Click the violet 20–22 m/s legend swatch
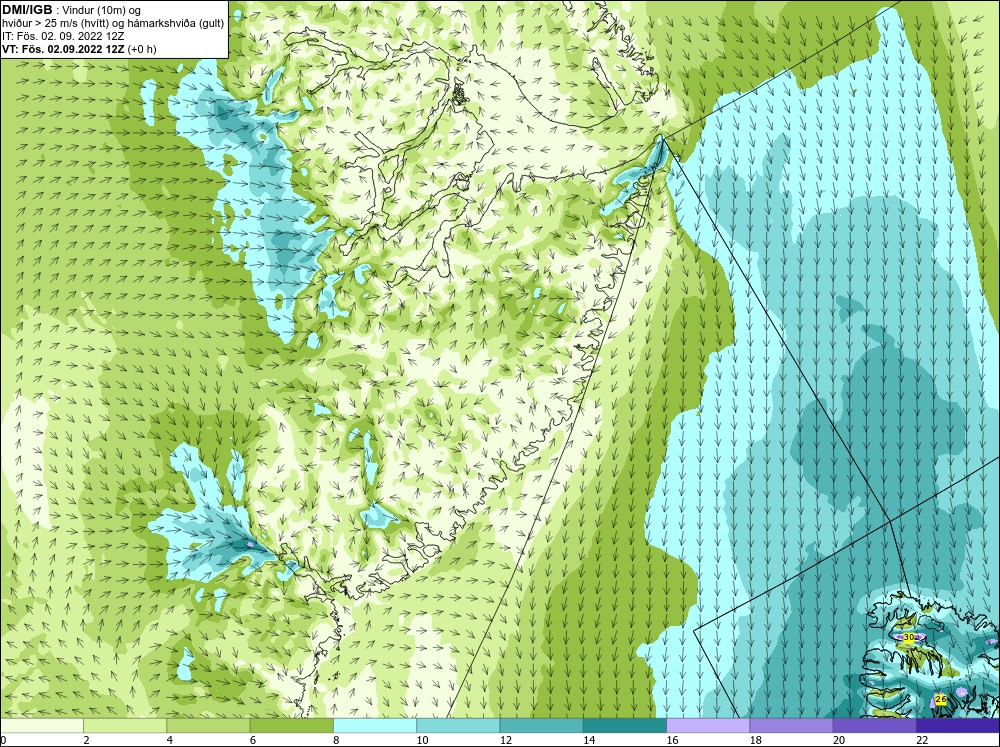 coord(874,725)
